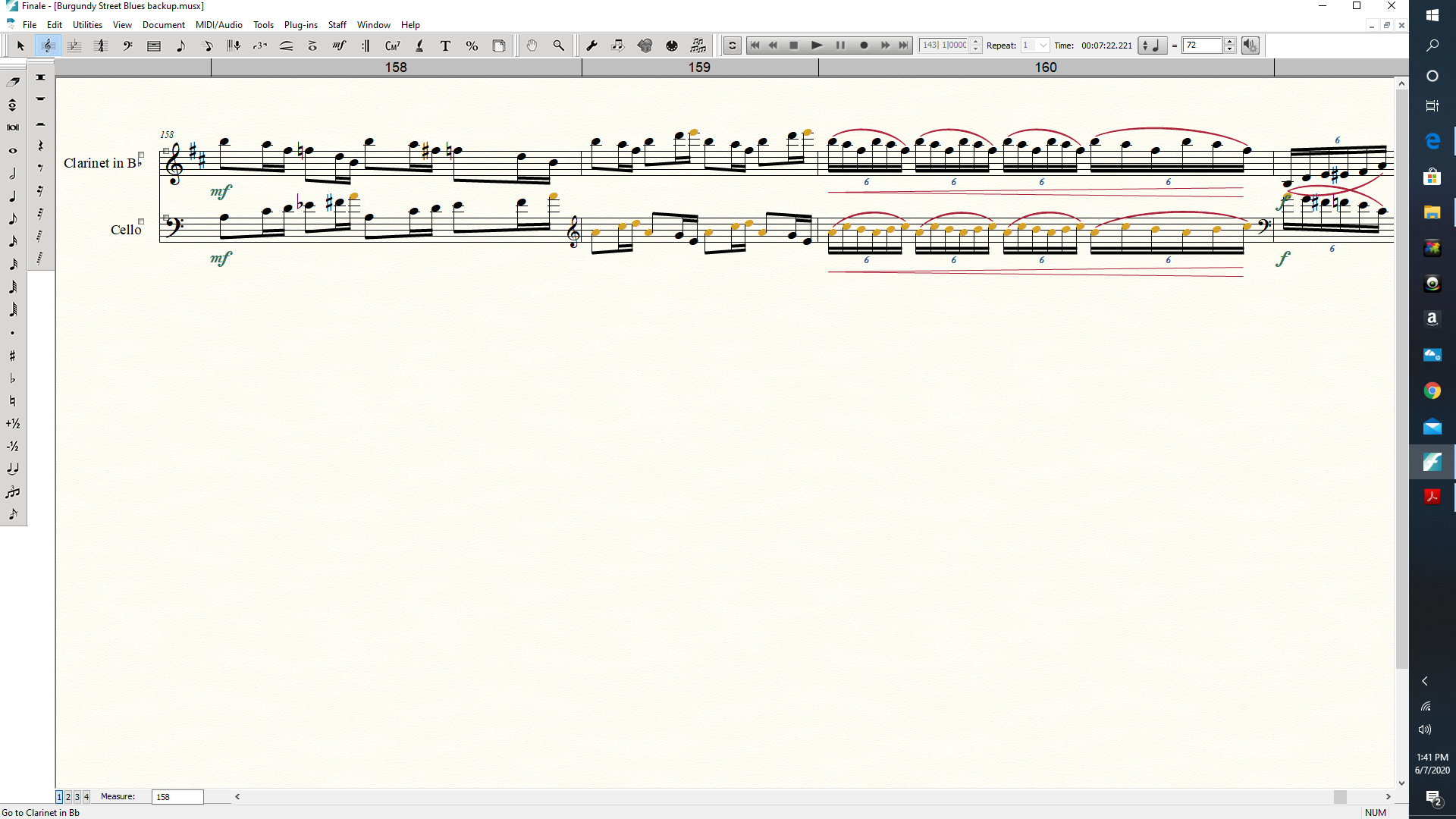Select the Zoom magnifier tool
The height and width of the screenshot is (819, 1456).
click(x=559, y=46)
